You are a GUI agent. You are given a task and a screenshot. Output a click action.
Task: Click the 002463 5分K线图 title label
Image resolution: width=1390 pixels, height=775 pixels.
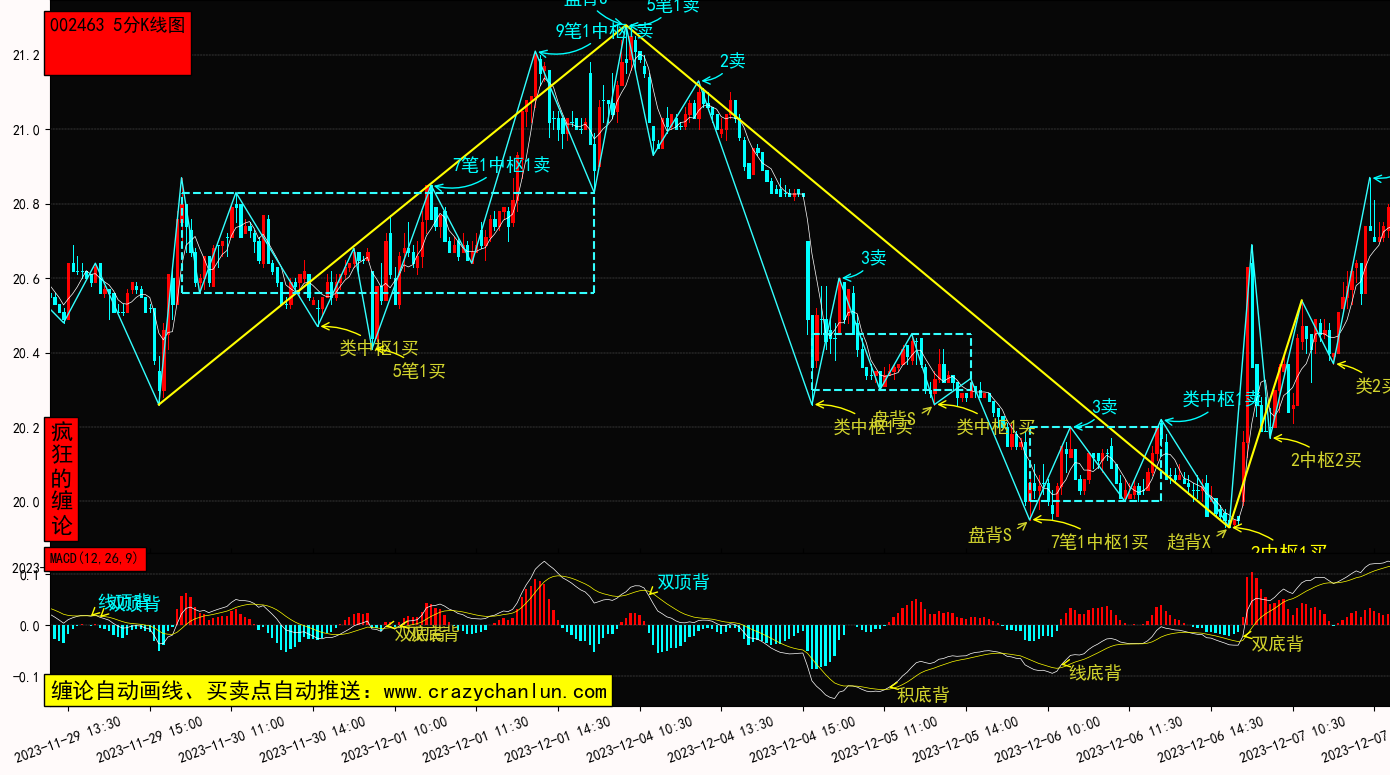coord(118,26)
